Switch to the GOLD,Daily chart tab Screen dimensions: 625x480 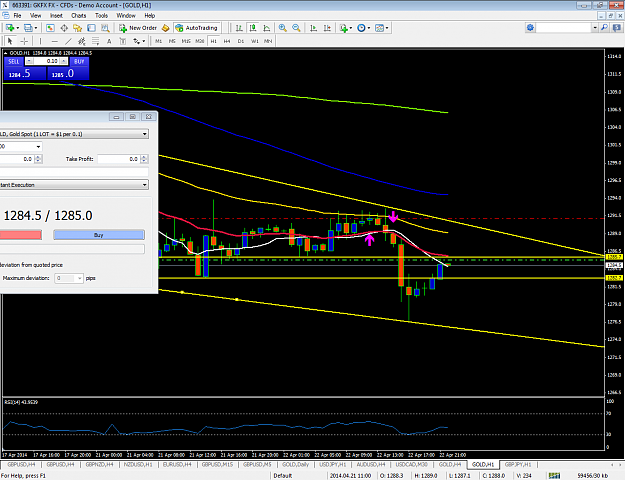click(x=295, y=464)
